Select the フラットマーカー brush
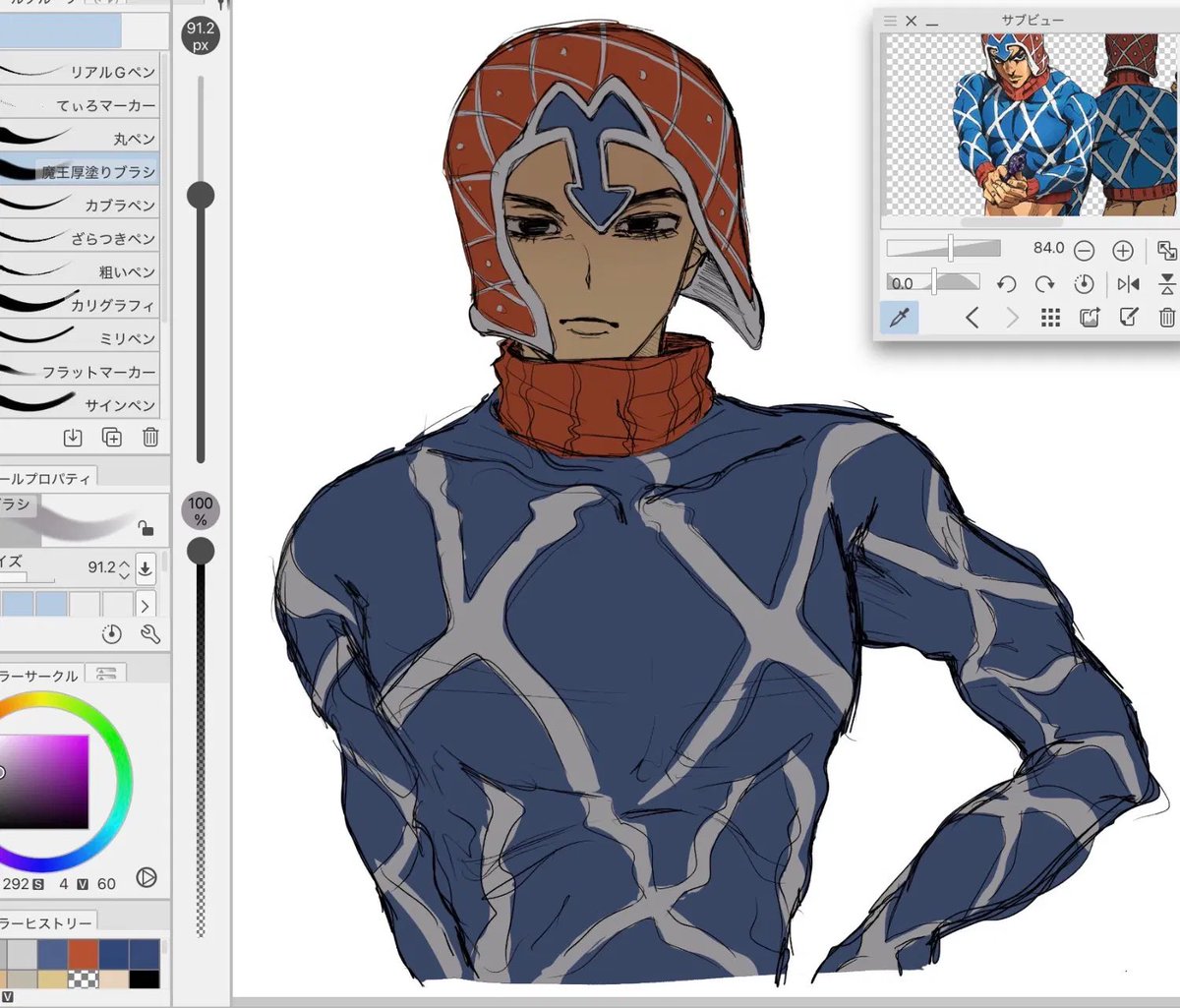Screen dimensions: 1180x1008 click(79, 372)
